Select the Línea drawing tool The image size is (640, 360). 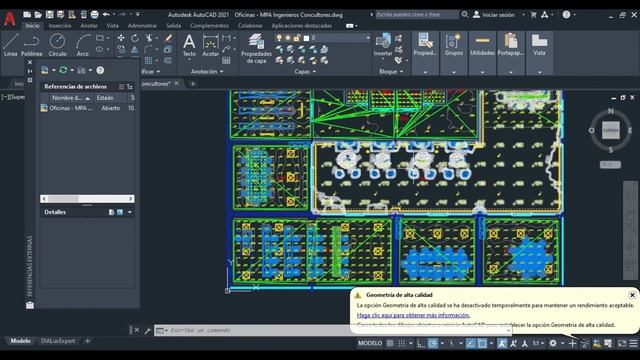[x=11, y=44]
